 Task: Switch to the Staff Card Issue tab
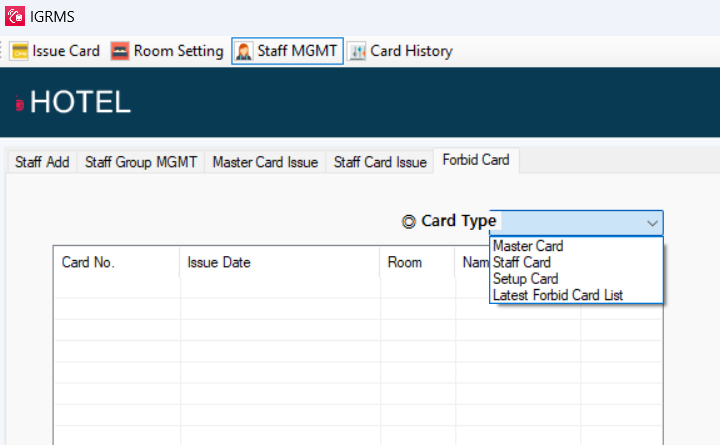click(x=380, y=162)
